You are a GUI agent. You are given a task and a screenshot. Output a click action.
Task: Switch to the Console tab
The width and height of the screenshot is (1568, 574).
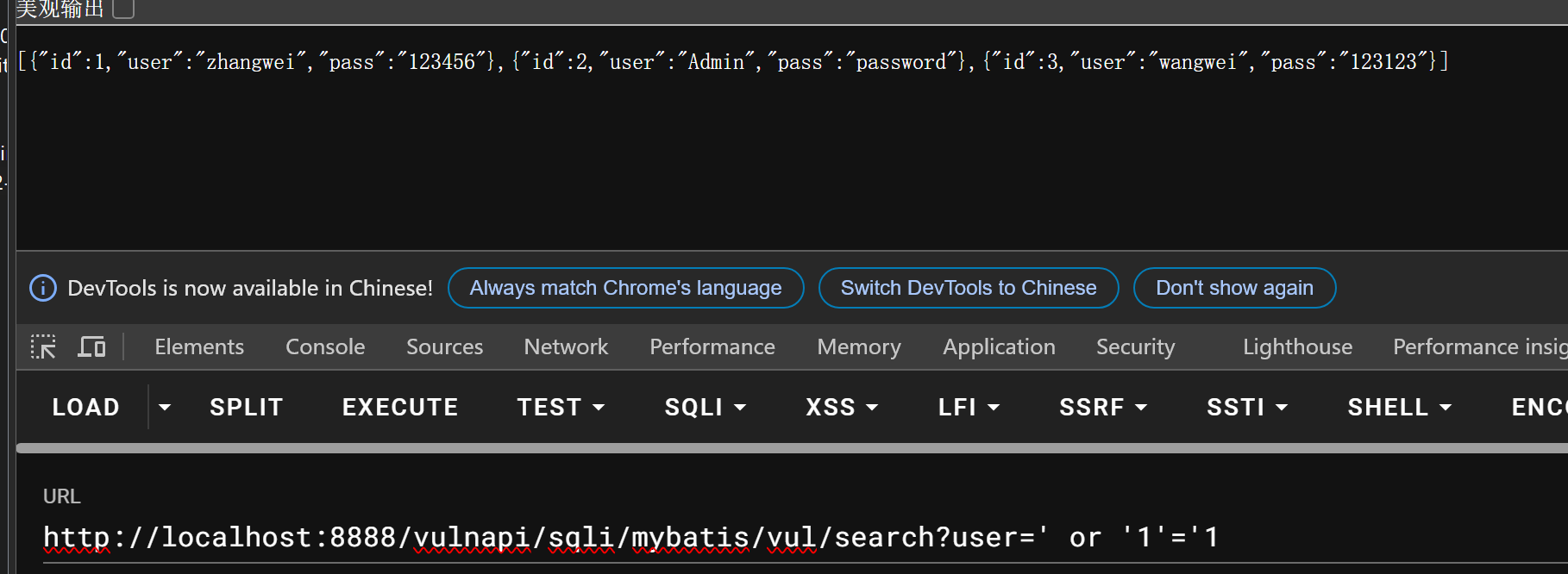click(x=325, y=347)
